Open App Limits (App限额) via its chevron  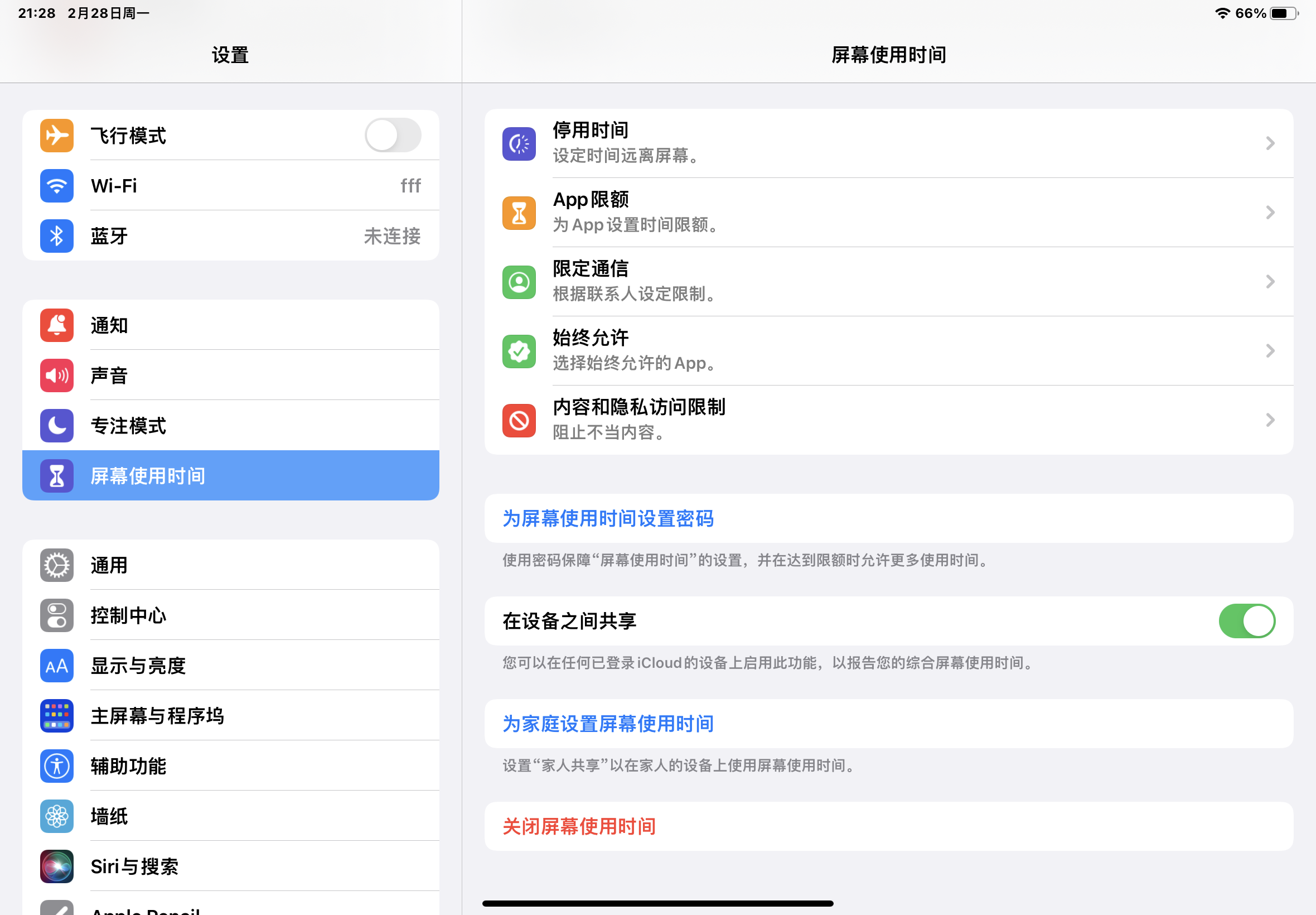pyautogui.click(x=1270, y=213)
